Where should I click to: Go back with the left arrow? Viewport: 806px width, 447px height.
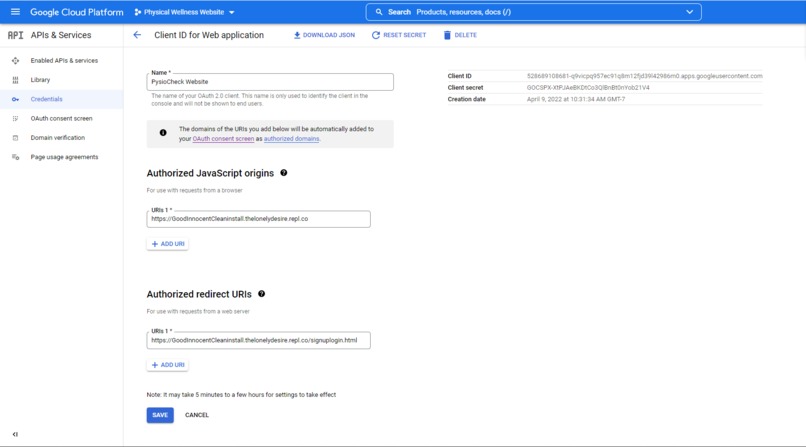pos(137,35)
